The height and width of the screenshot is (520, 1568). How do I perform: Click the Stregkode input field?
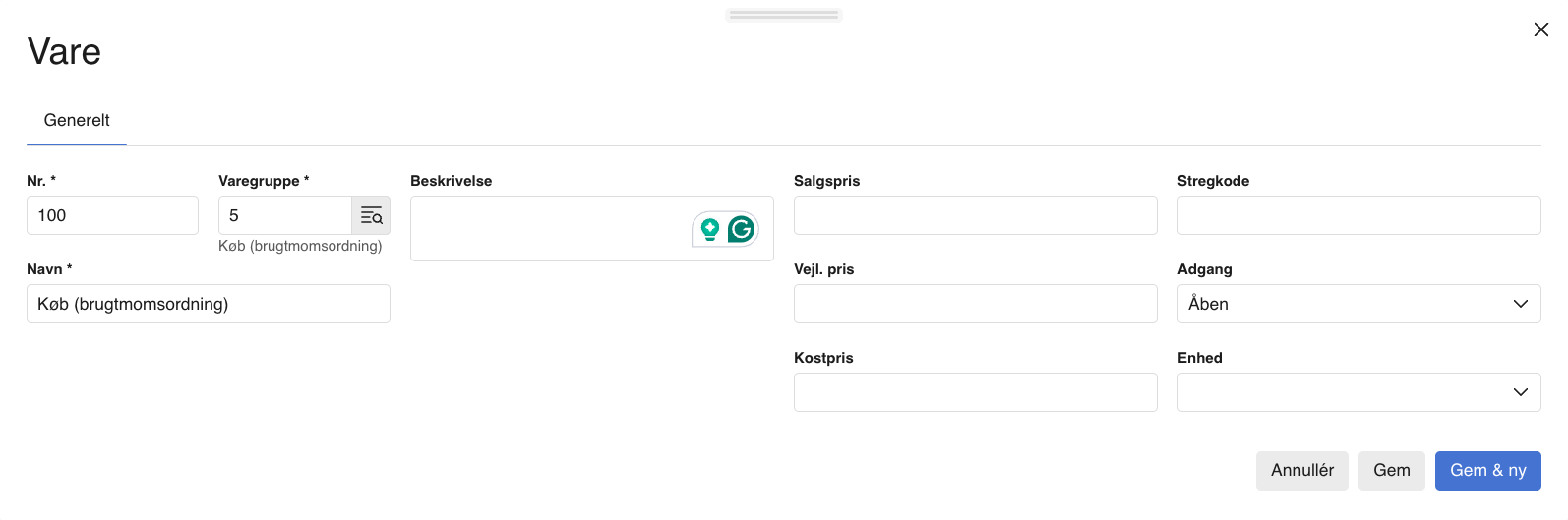point(1358,215)
